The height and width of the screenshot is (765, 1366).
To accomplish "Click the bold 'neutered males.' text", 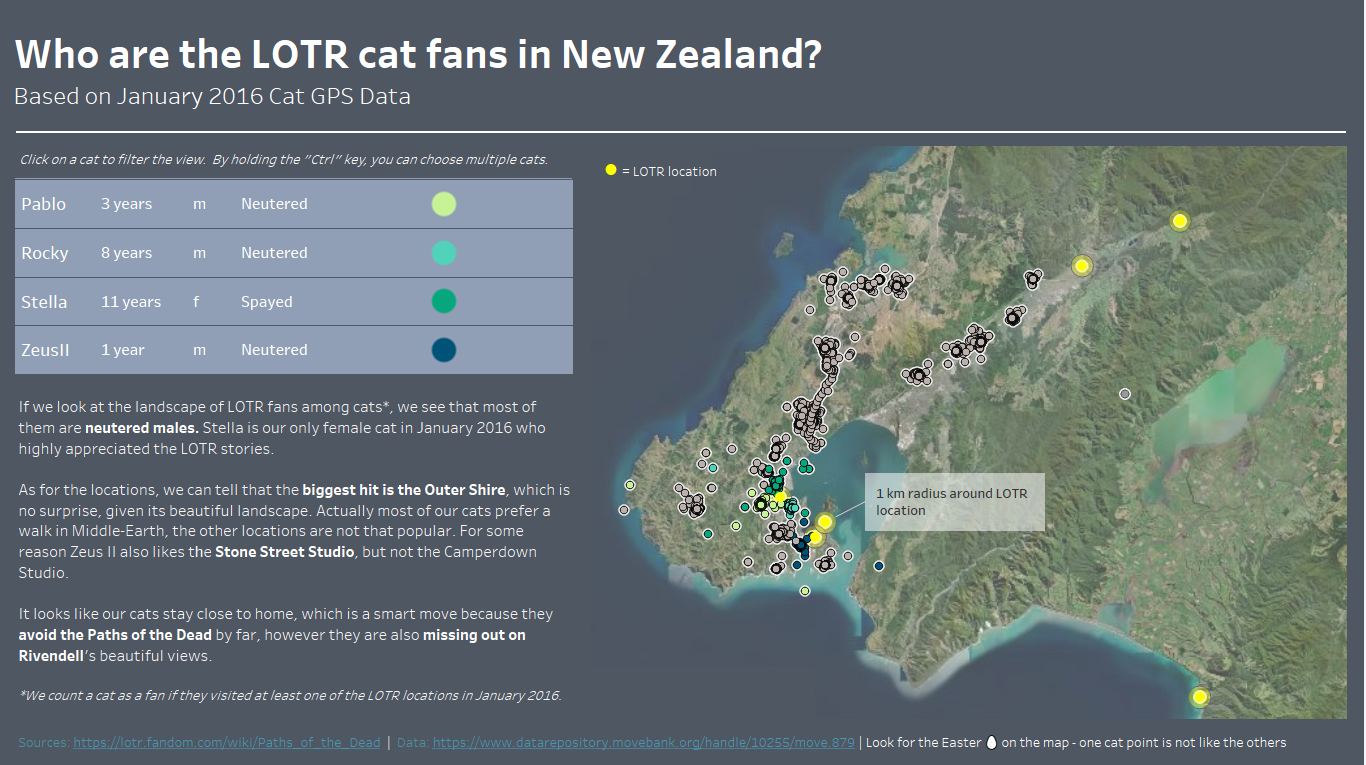I will point(142,428).
